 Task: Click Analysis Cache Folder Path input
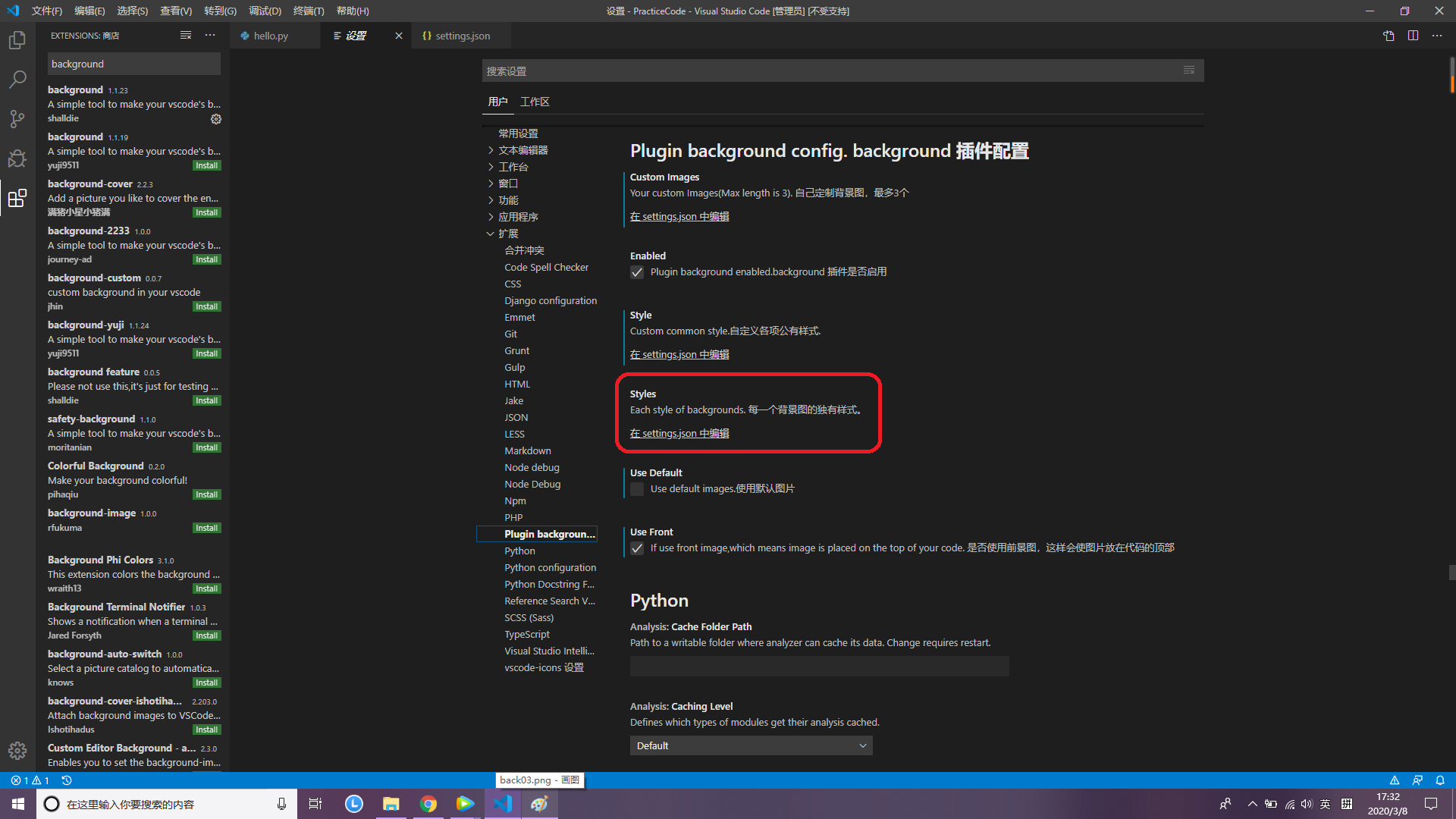[819, 666]
